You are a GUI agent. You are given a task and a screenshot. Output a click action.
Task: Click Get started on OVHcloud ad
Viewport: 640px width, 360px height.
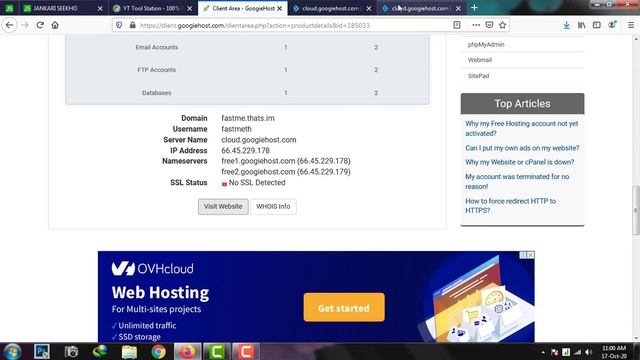(x=344, y=308)
